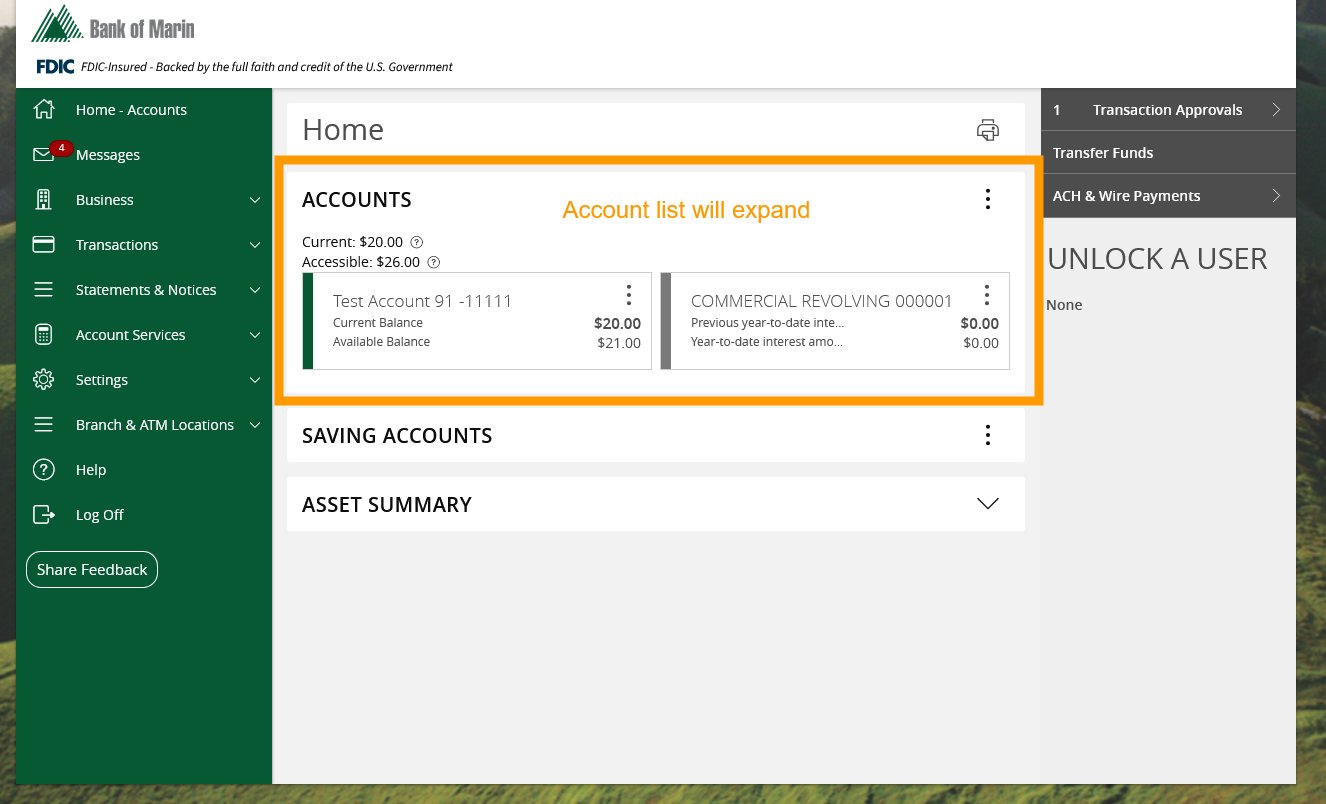Expand the Statements & Notices section

[253, 289]
